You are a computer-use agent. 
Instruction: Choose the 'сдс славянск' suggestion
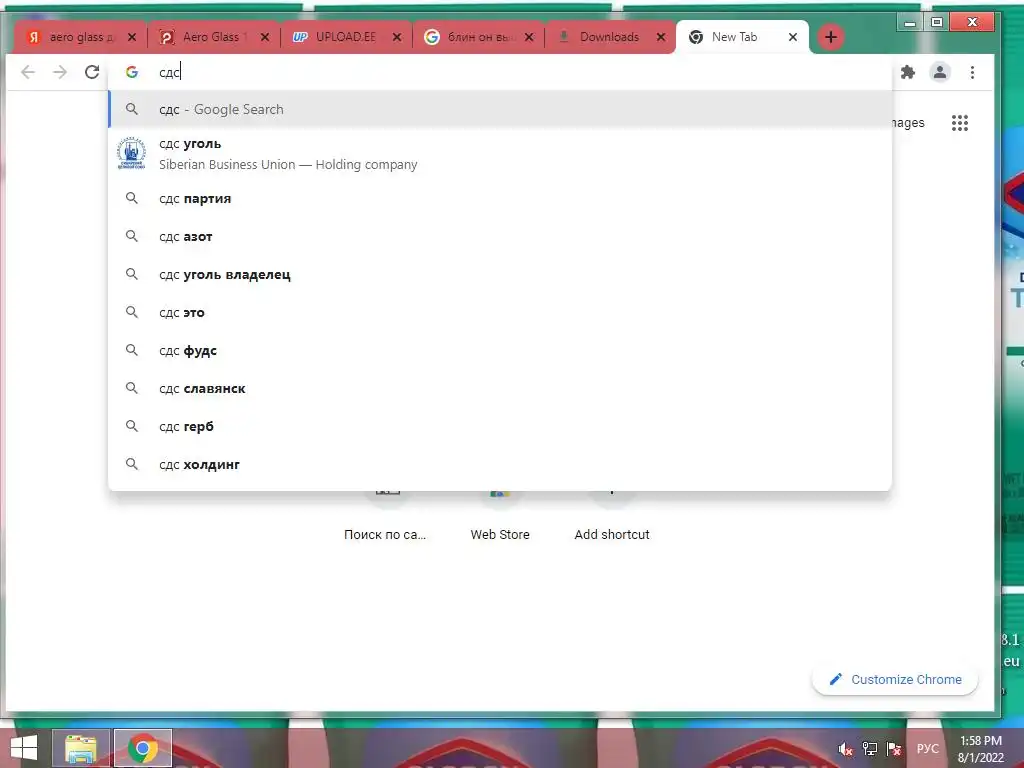[500, 389]
